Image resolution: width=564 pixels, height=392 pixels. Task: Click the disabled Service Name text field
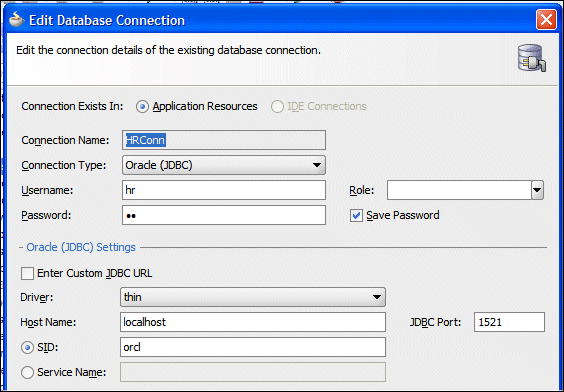coord(253,372)
